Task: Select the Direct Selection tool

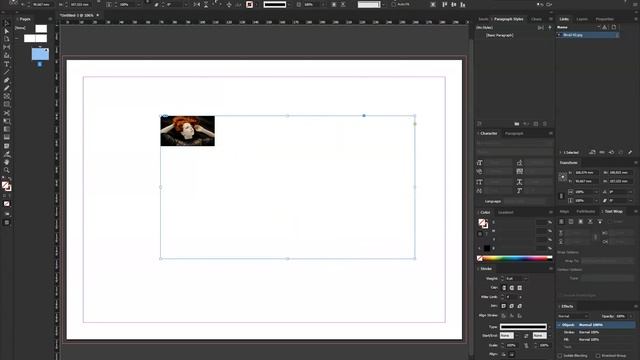Action: click(x=7, y=31)
